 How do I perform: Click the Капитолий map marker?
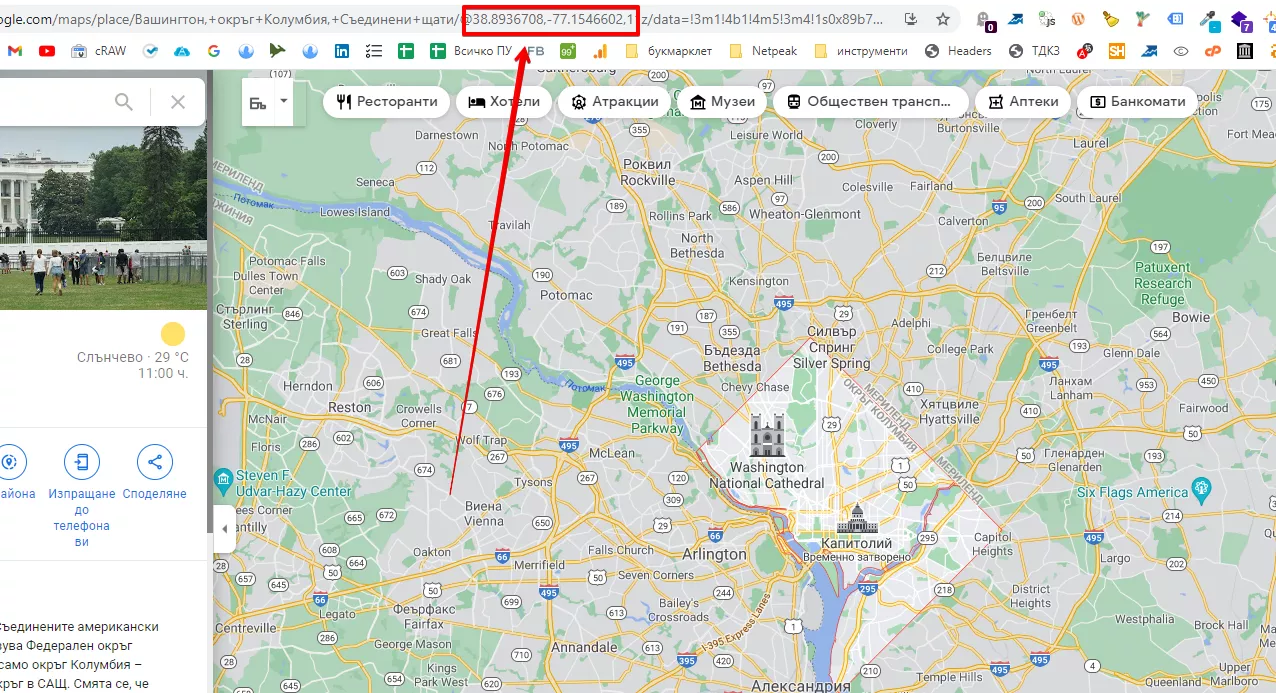coord(857,519)
